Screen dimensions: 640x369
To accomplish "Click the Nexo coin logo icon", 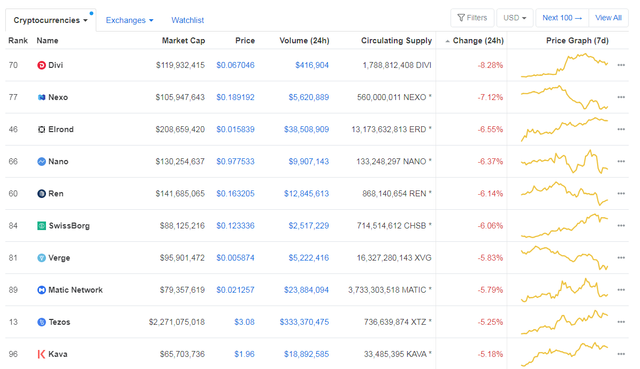I will tap(41, 98).
